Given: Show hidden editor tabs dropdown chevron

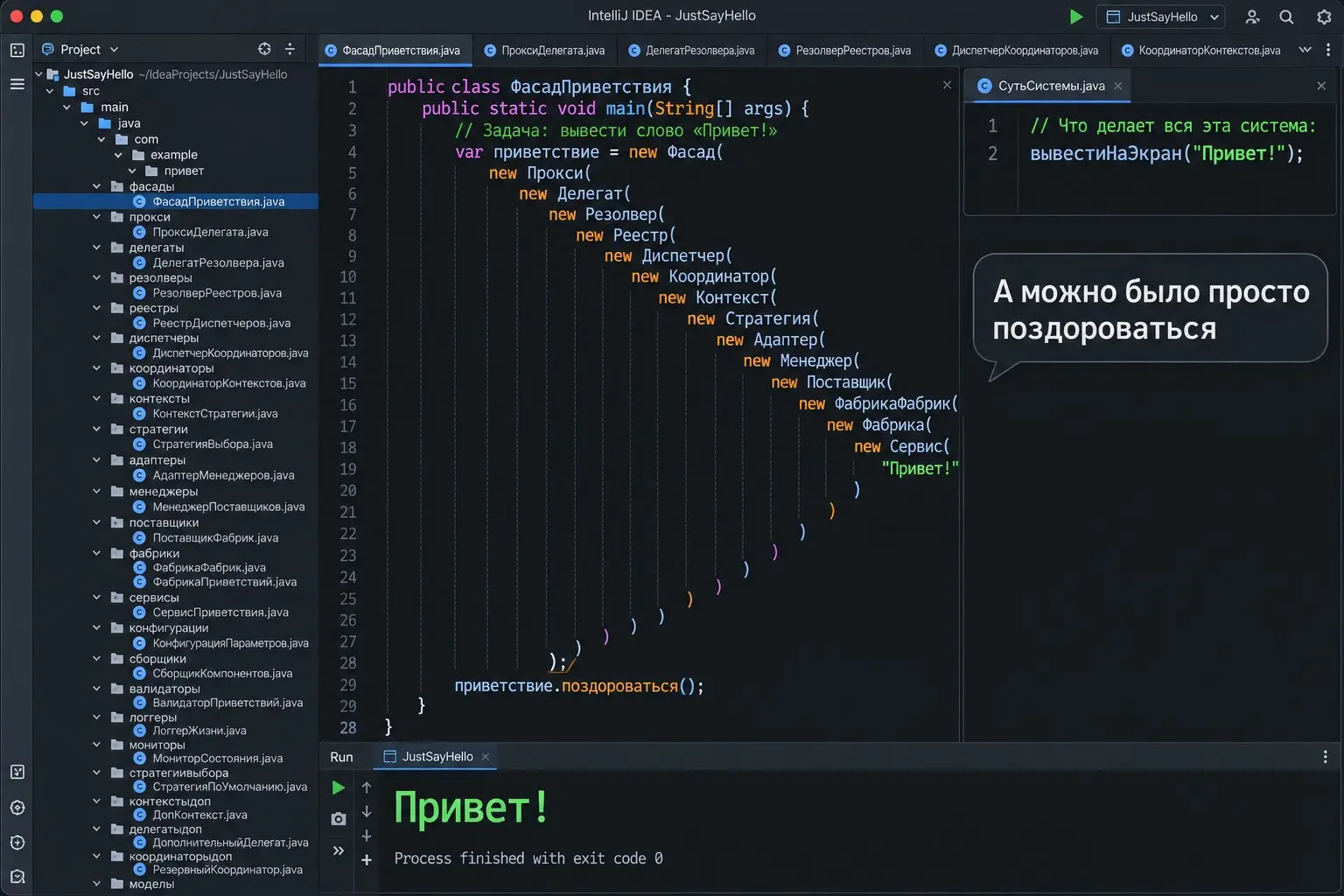Looking at the screenshot, I should tap(1305, 50).
